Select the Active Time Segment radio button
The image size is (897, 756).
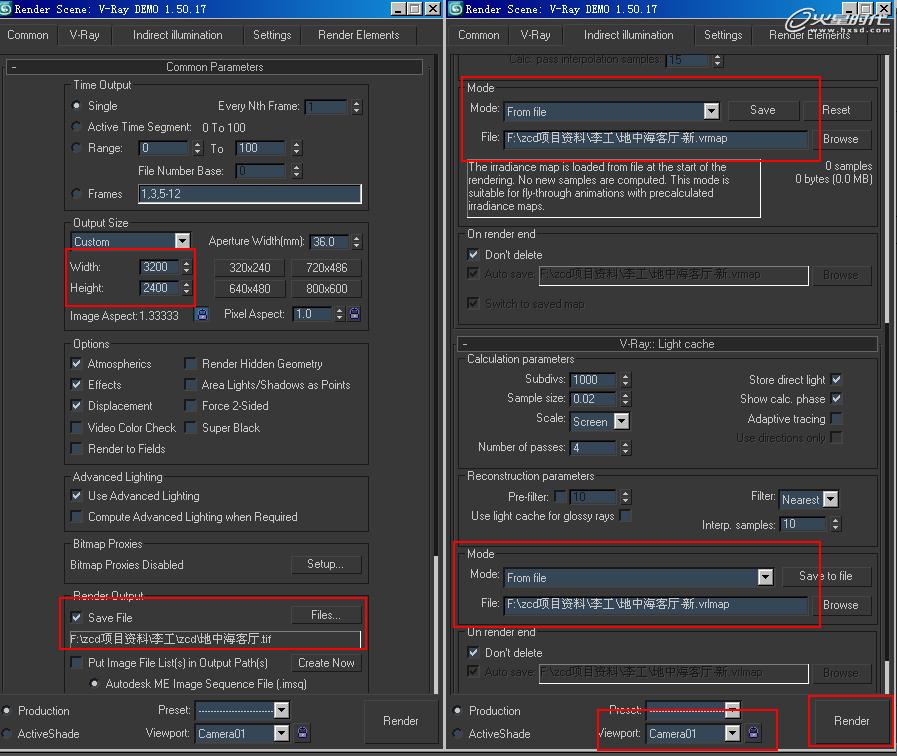click(x=77, y=127)
